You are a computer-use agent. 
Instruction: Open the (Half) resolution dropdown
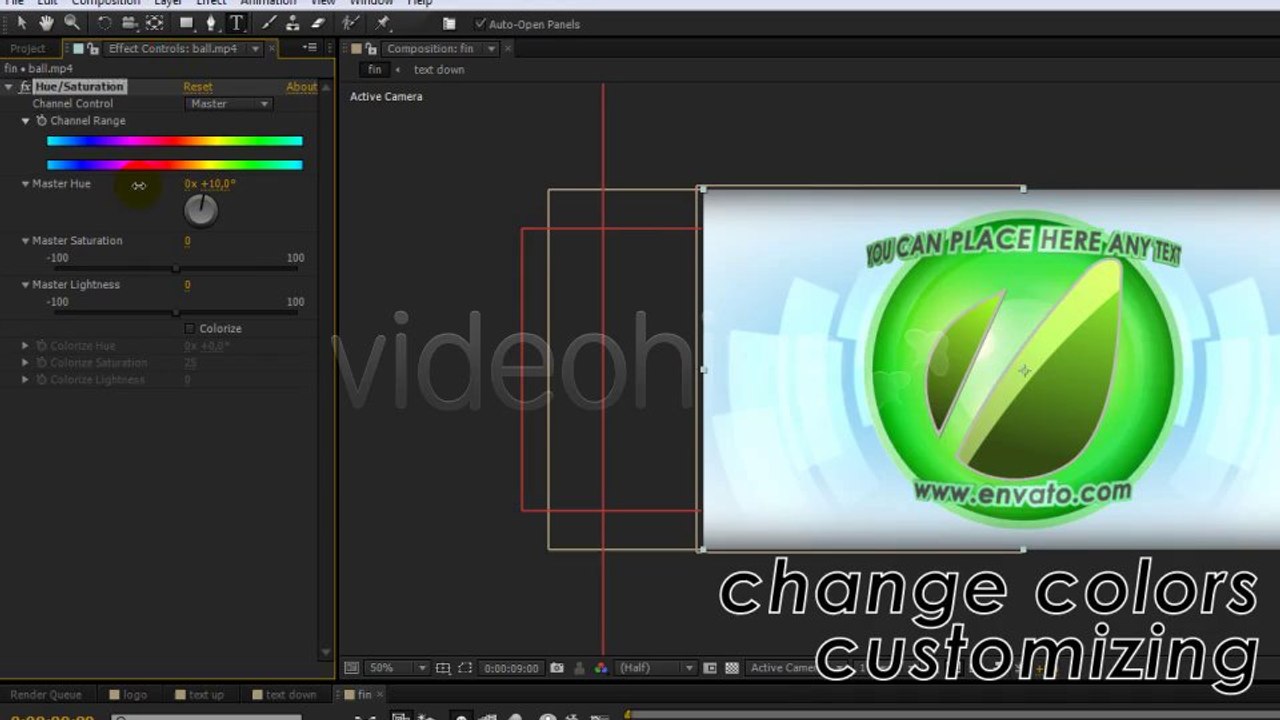pos(657,668)
